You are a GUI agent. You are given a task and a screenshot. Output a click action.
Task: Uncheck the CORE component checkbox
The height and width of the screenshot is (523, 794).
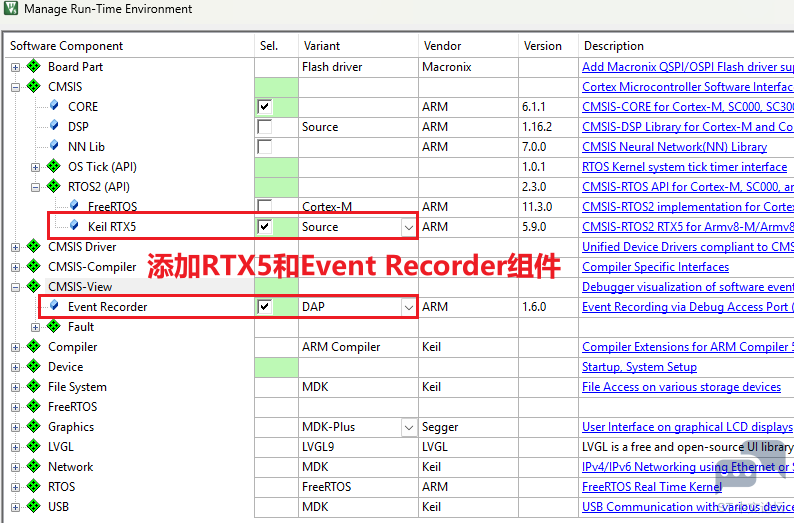(264, 107)
